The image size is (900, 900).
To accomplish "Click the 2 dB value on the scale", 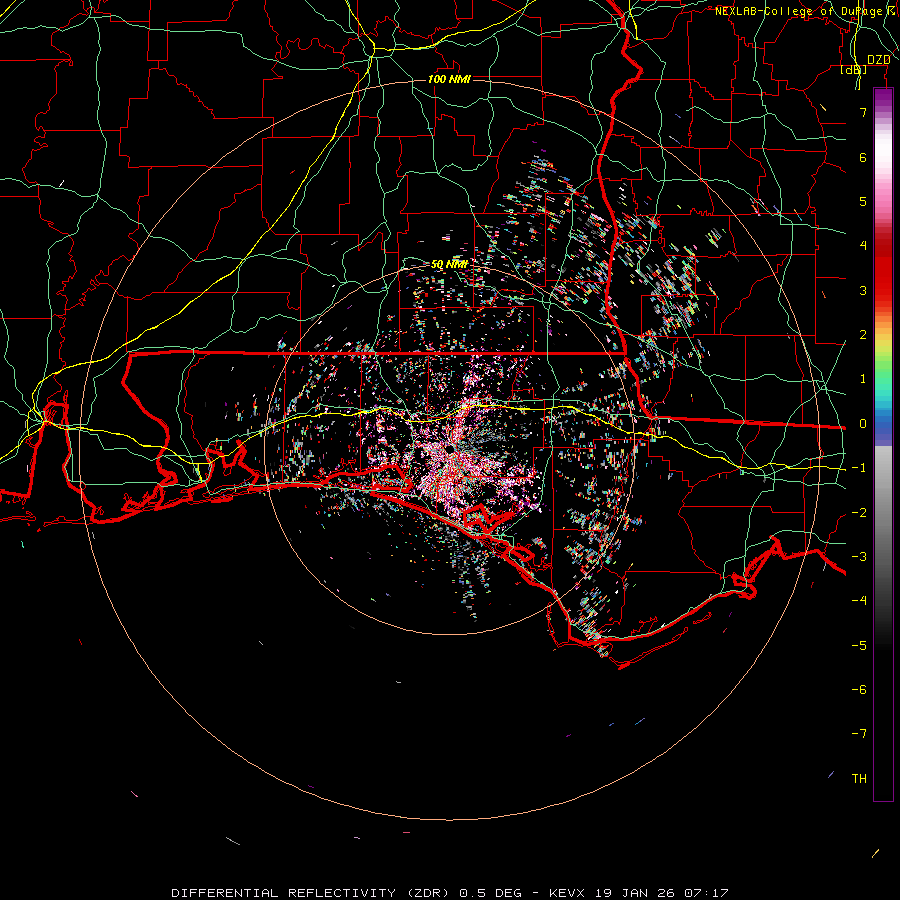I will 863,335.
